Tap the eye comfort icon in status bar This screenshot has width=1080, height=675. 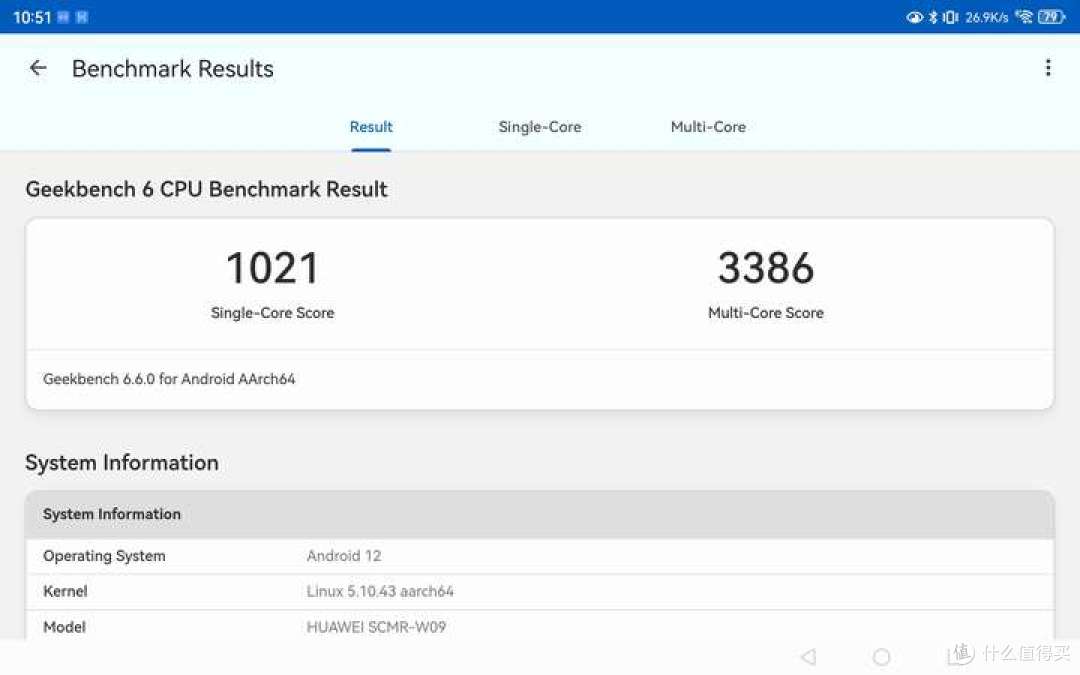tap(914, 17)
